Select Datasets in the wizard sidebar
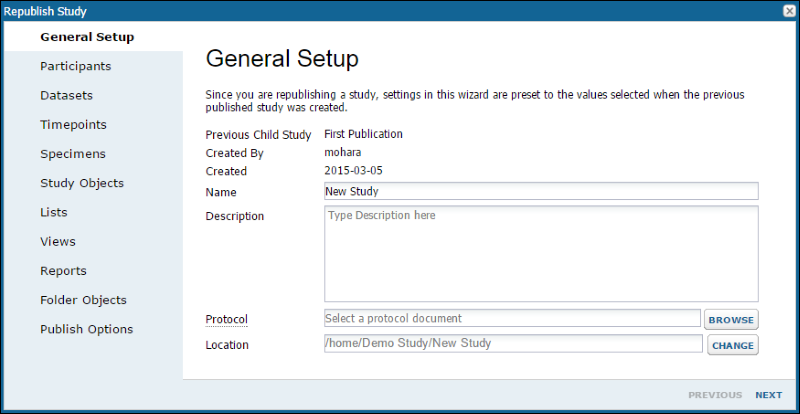800x414 pixels. (66, 95)
